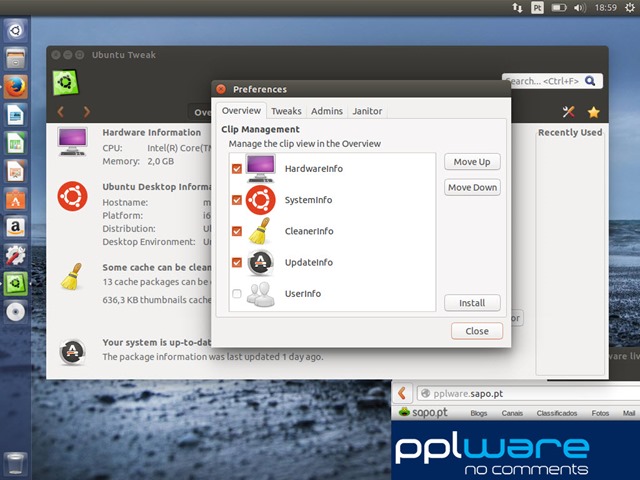Image resolution: width=640 pixels, height=480 pixels.
Task: Click the Ubuntu Desktop Information logo icon
Action: (72, 196)
